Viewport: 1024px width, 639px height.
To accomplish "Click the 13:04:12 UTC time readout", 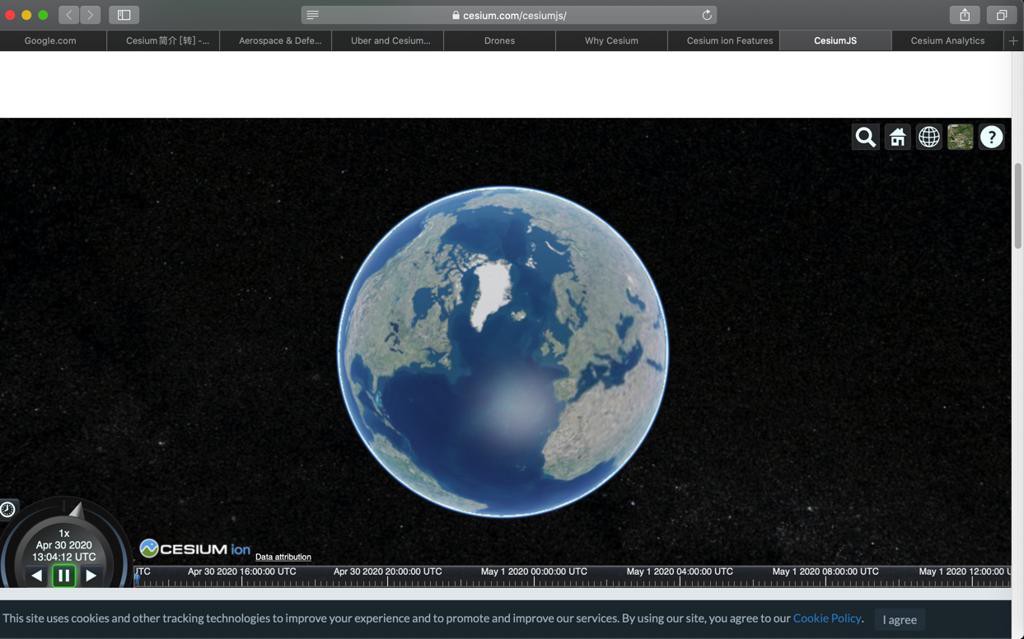I will click(x=64, y=557).
